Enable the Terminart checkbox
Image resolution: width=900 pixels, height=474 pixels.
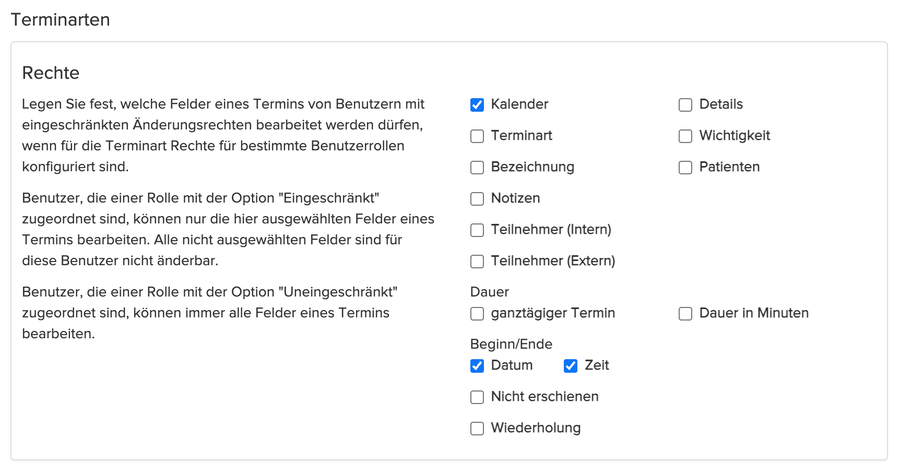pos(477,136)
